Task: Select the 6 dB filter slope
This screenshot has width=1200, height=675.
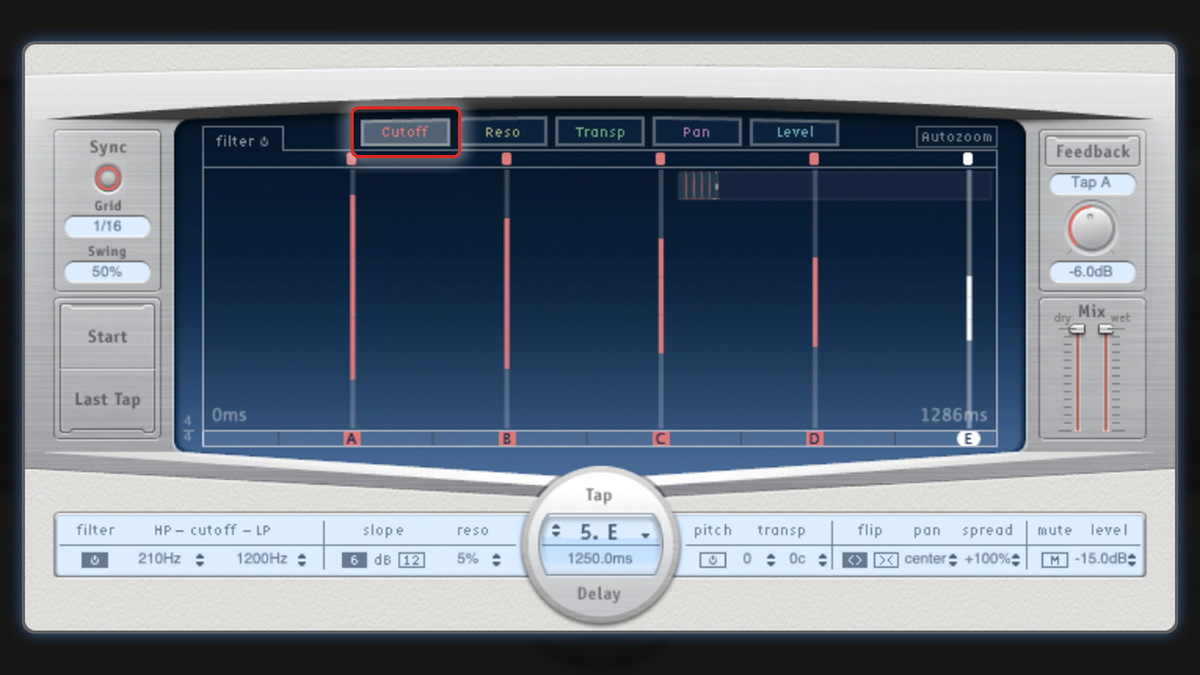Action: click(x=354, y=559)
